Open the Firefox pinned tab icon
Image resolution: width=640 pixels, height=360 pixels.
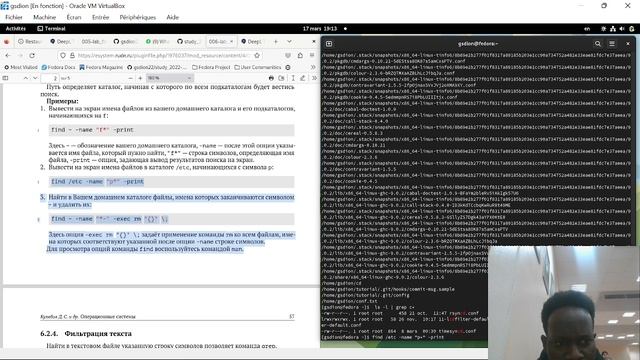click(7, 42)
